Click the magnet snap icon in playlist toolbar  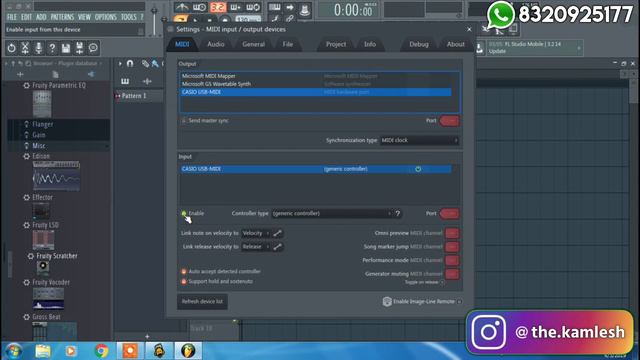[x=130, y=63]
